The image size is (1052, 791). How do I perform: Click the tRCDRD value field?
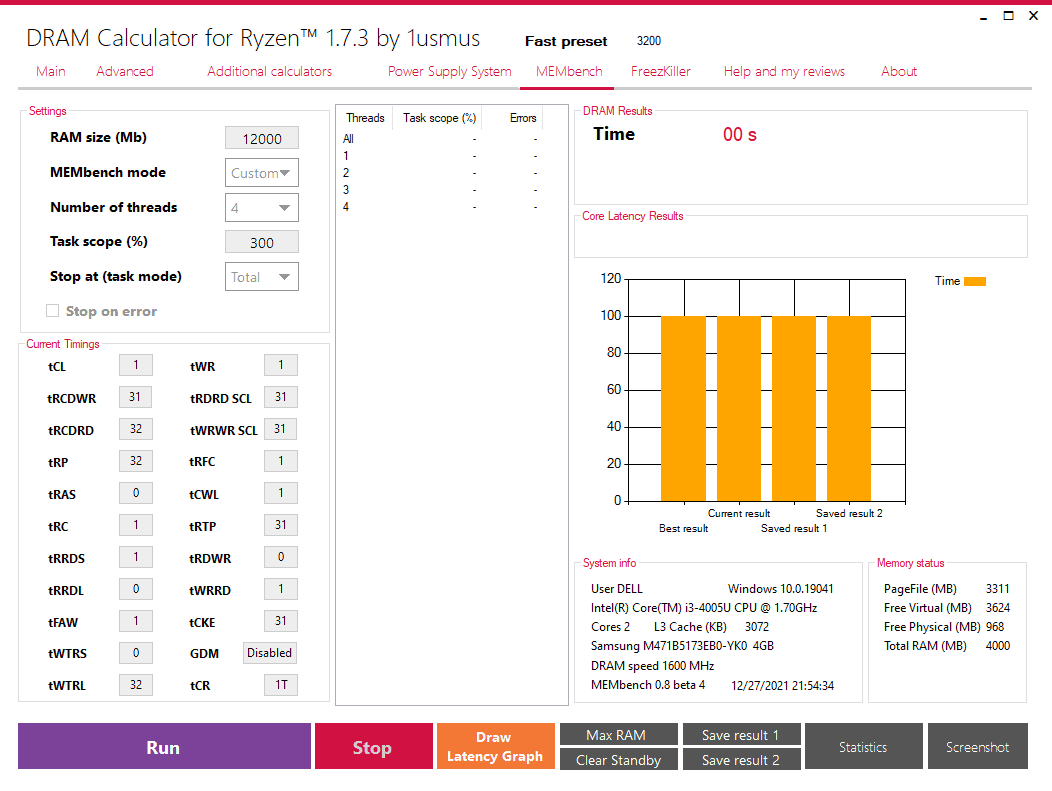[x=136, y=429]
